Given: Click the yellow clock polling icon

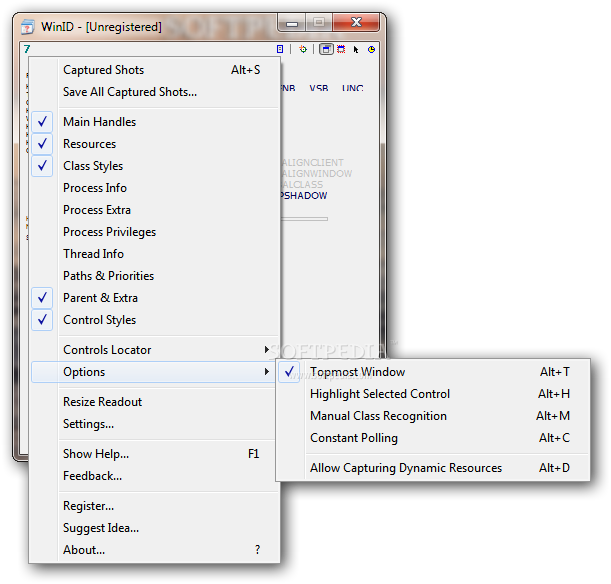Looking at the screenshot, I should pos(371,49).
